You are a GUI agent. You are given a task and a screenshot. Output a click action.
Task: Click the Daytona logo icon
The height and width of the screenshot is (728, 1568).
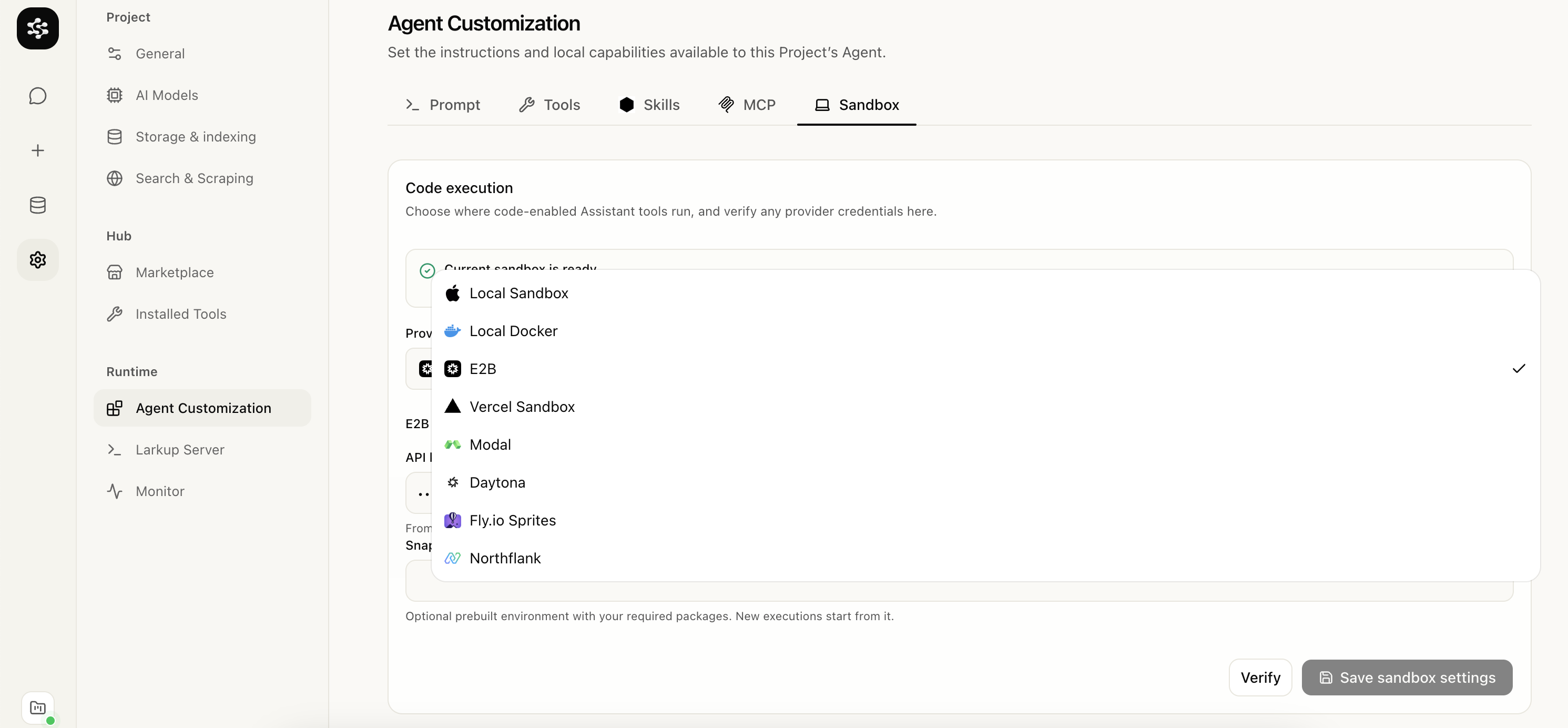click(452, 483)
